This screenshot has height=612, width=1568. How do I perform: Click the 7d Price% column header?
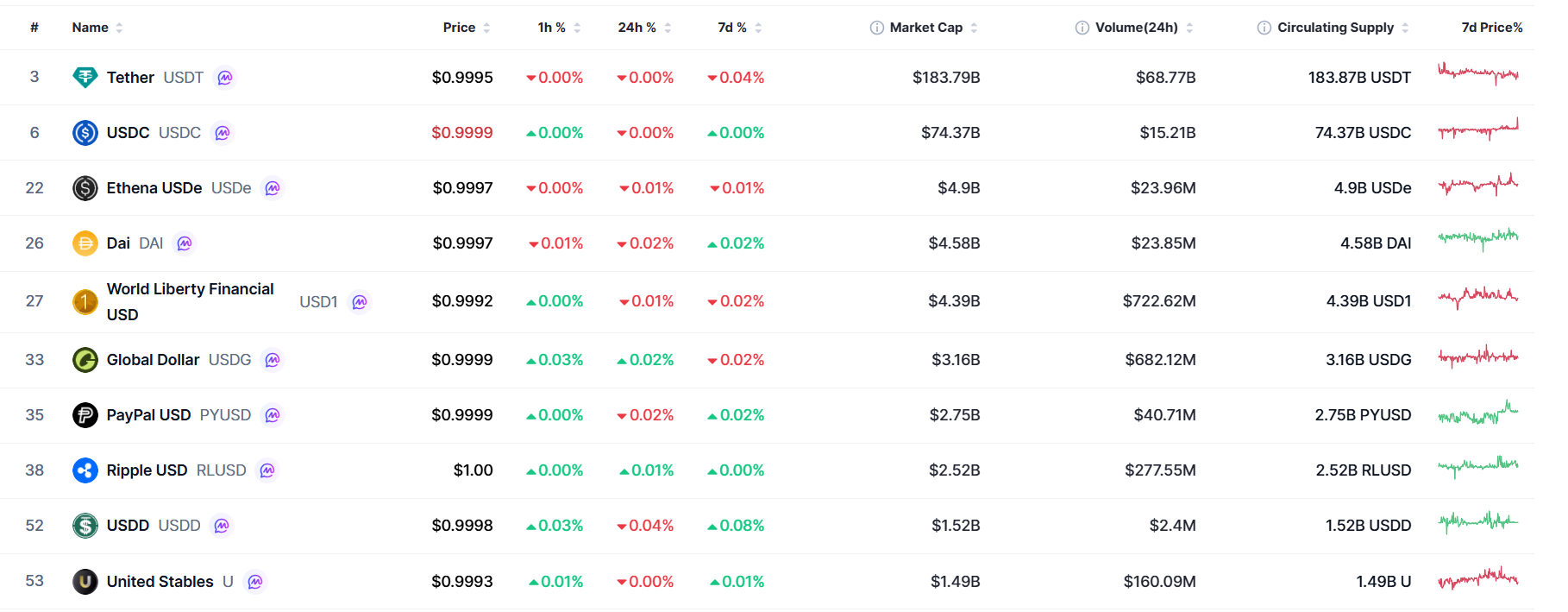point(1492,28)
